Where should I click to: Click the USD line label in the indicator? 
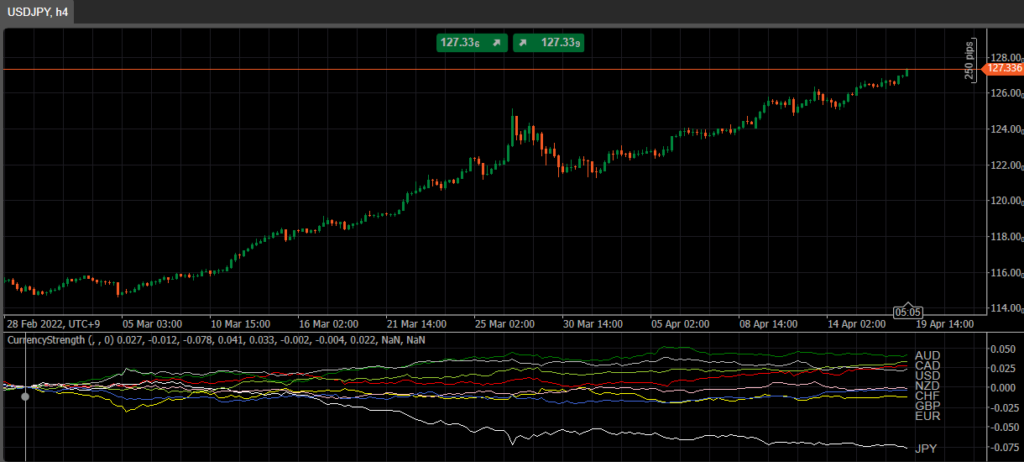click(928, 376)
